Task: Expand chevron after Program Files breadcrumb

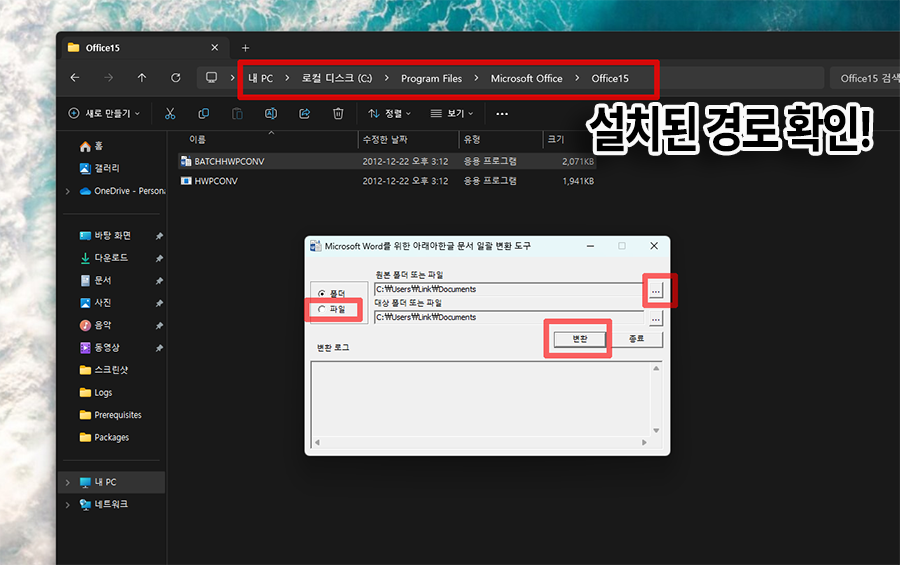Action: pyautogui.click(x=476, y=78)
